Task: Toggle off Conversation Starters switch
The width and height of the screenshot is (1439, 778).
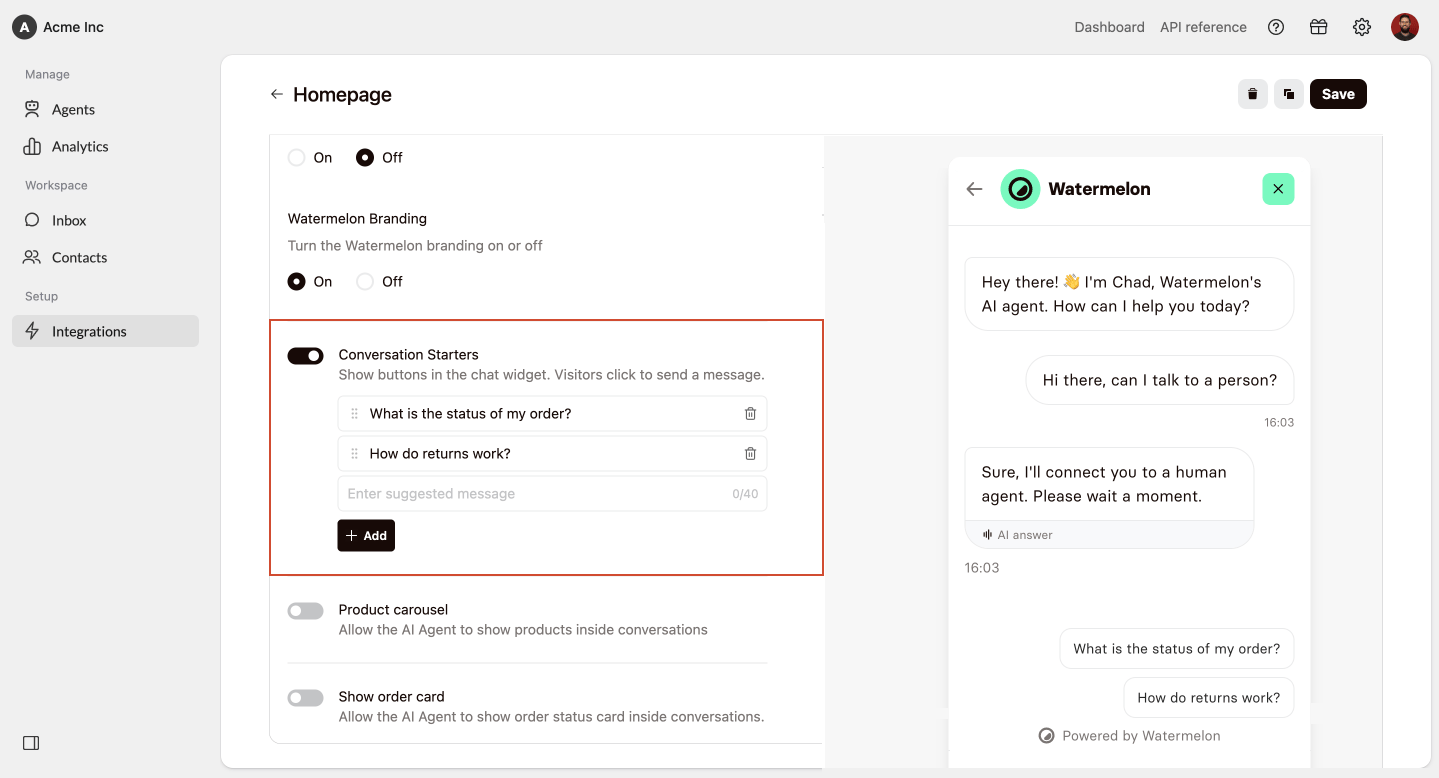Action: point(306,356)
